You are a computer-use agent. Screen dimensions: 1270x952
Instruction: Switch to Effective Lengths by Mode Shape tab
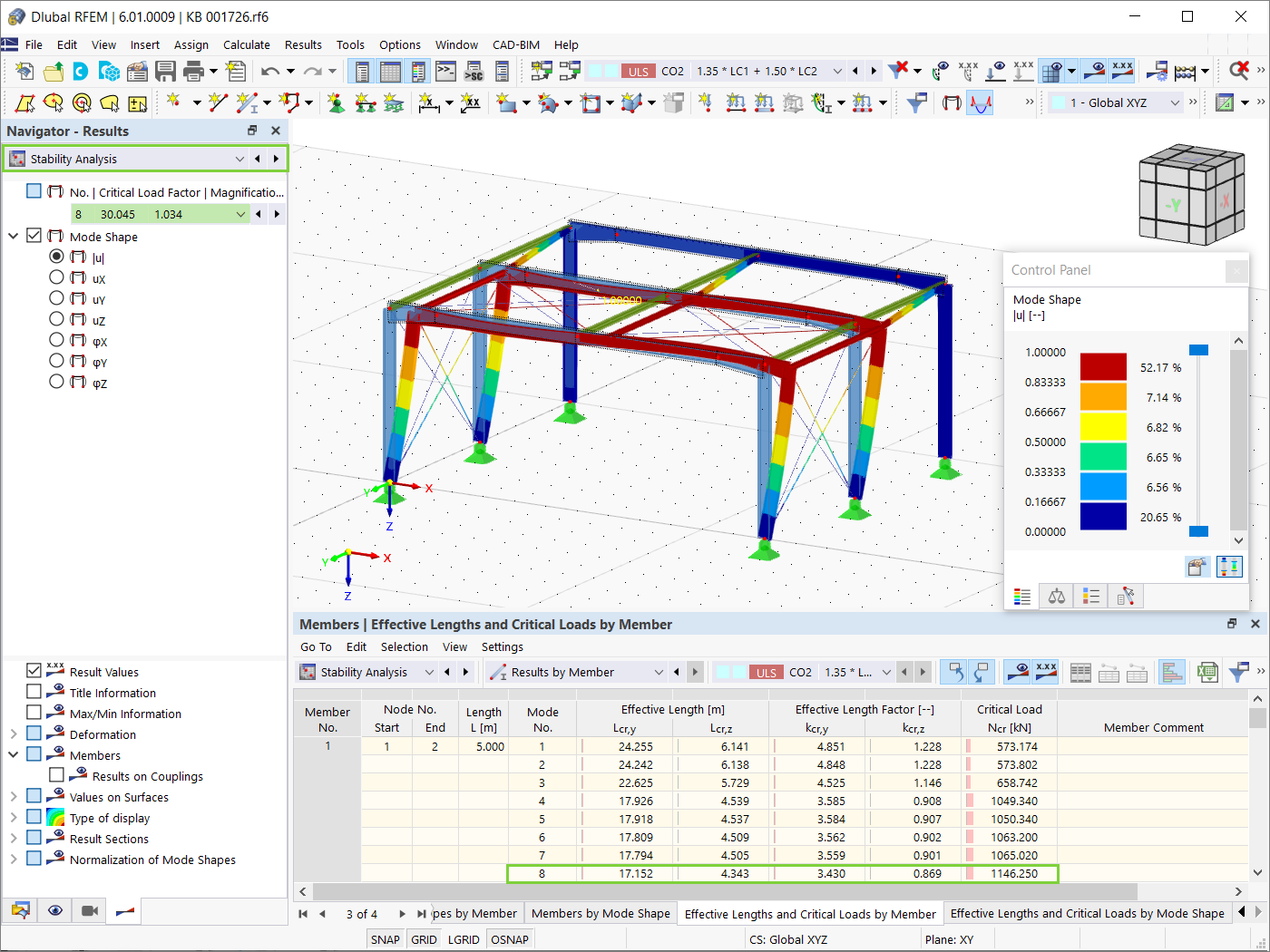point(1087,913)
